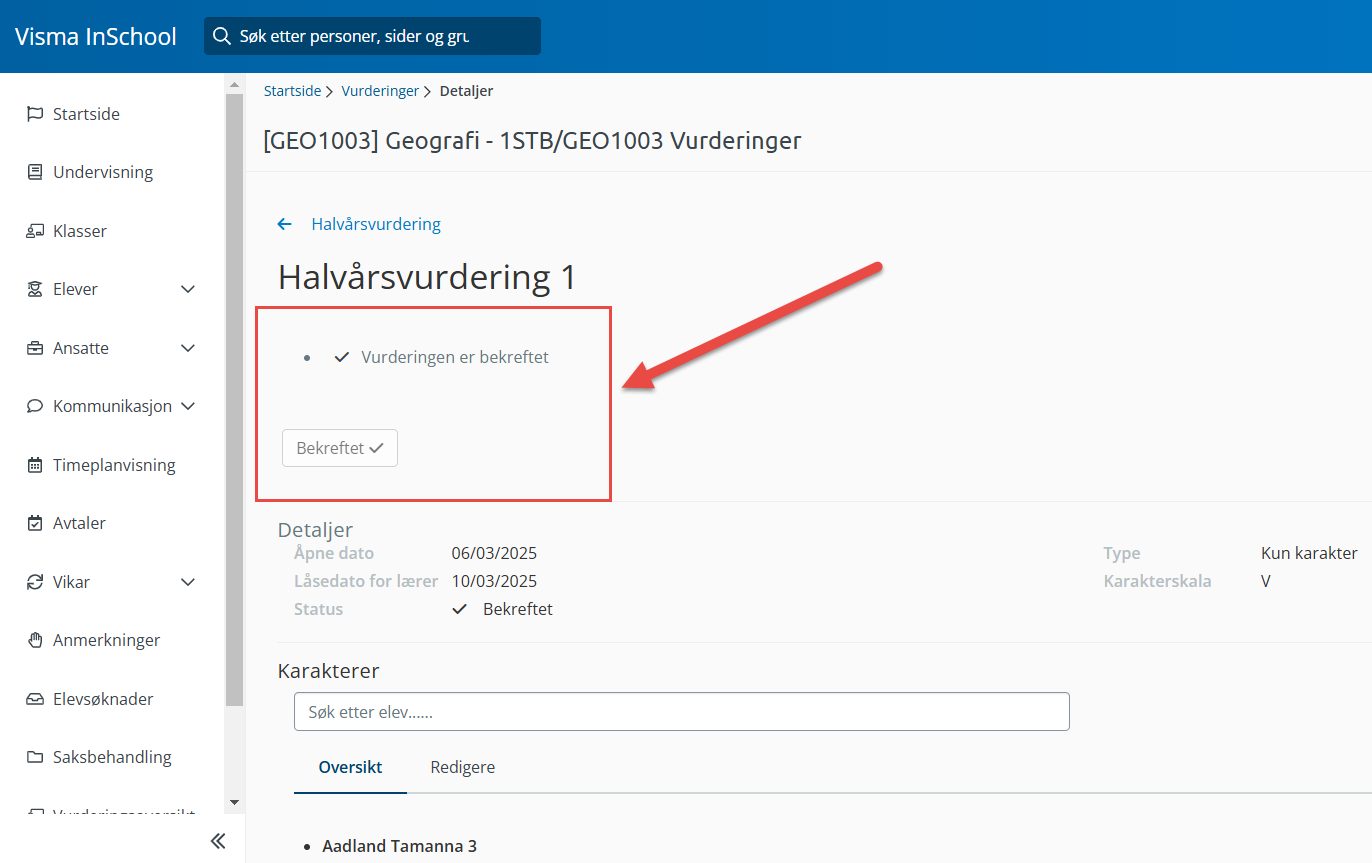Follow the Halvårsvurdering back link
1372x863 pixels.
point(376,224)
